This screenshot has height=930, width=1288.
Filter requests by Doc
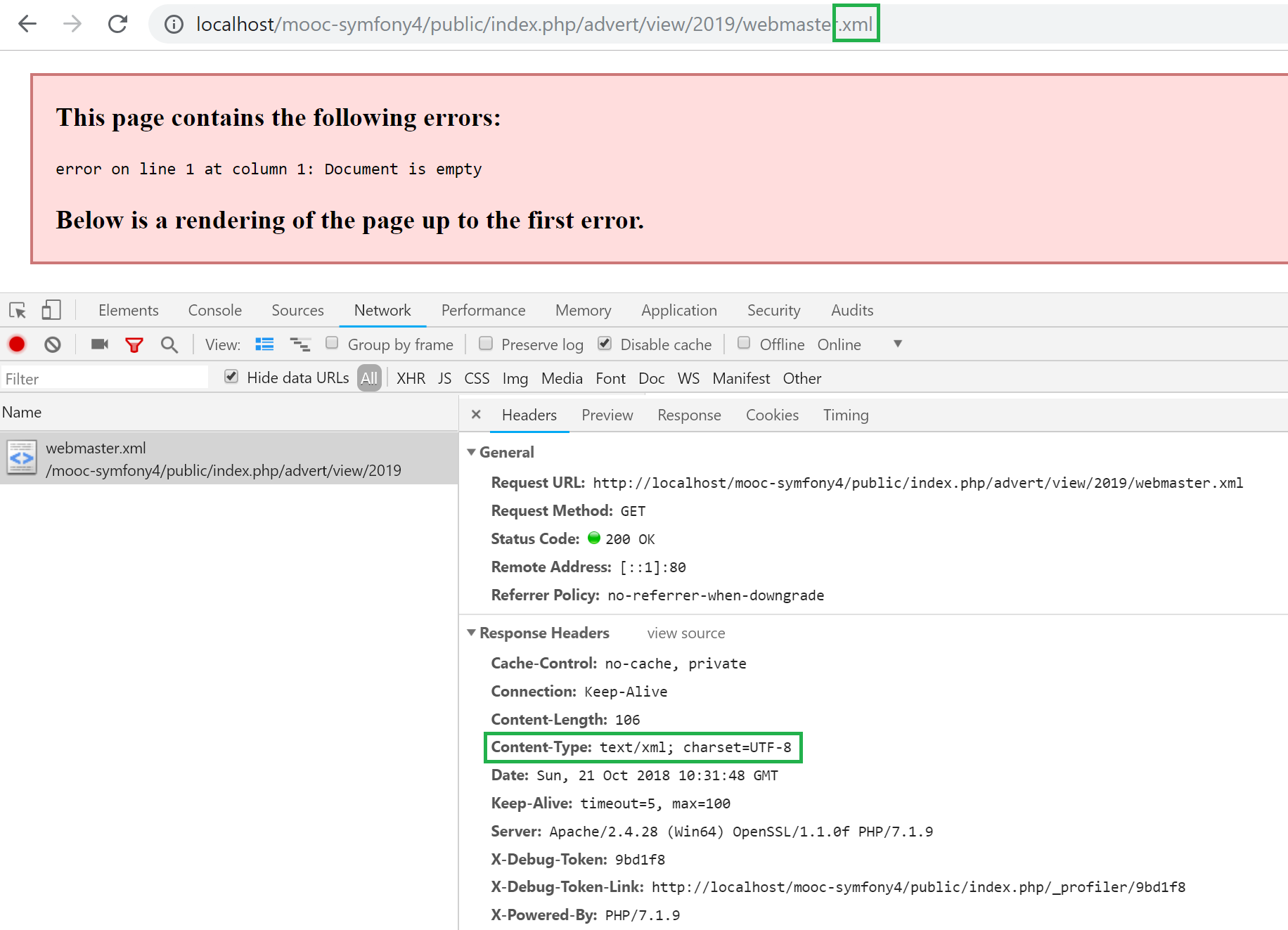tap(652, 378)
